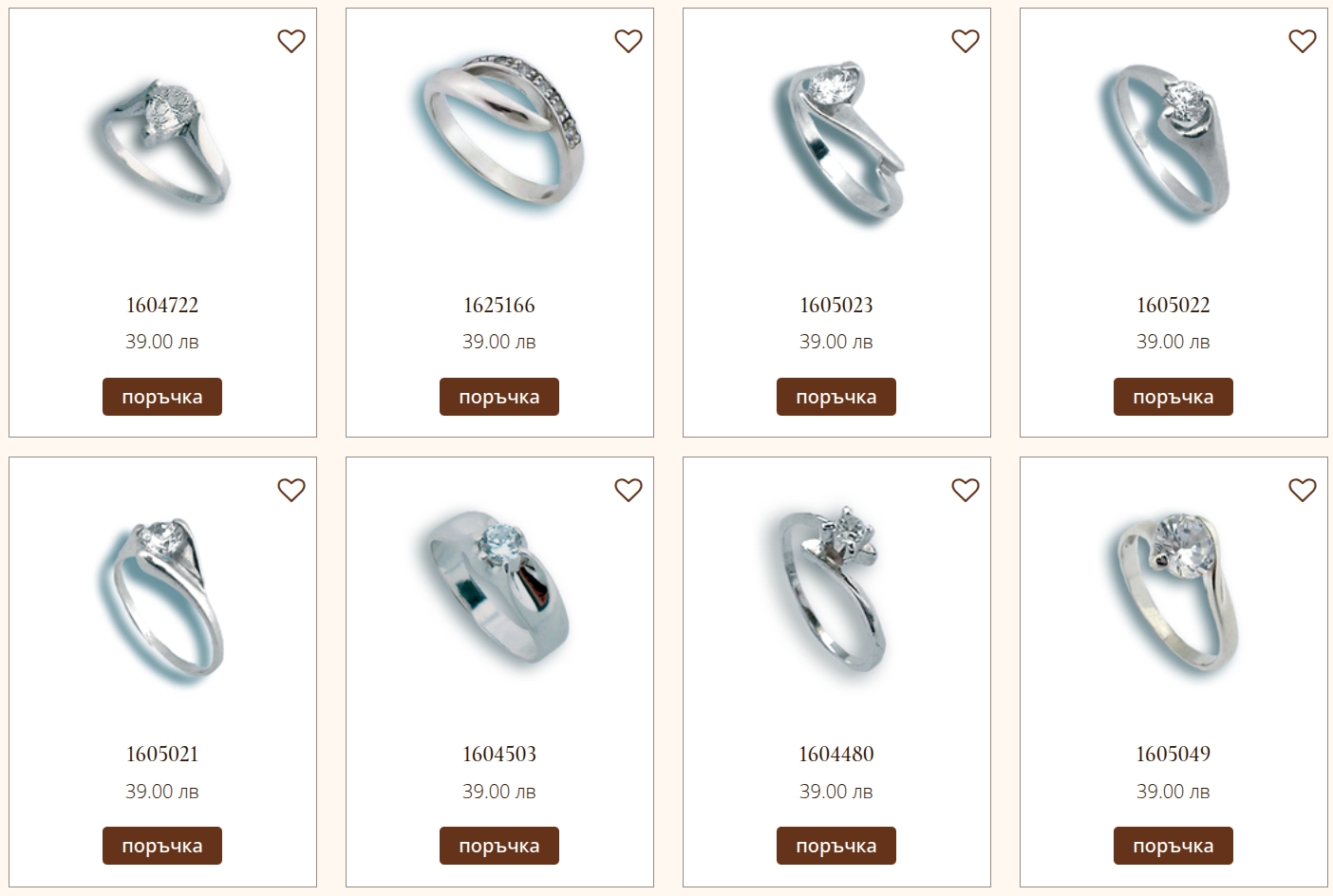Click поръчка button under ring 1625166
This screenshot has height=896, width=1333.
pyautogui.click(x=499, y=397)
